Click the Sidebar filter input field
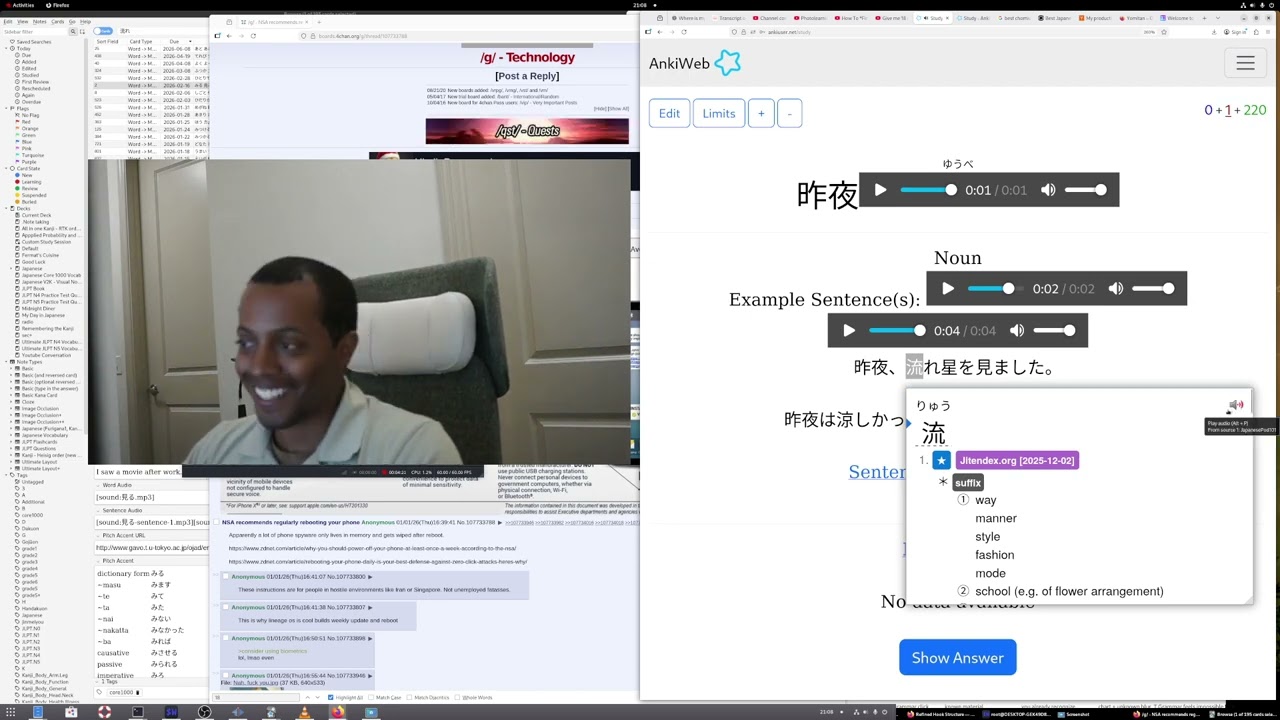This screenshot has height=720, width=1280. click(x=34, y=32)
